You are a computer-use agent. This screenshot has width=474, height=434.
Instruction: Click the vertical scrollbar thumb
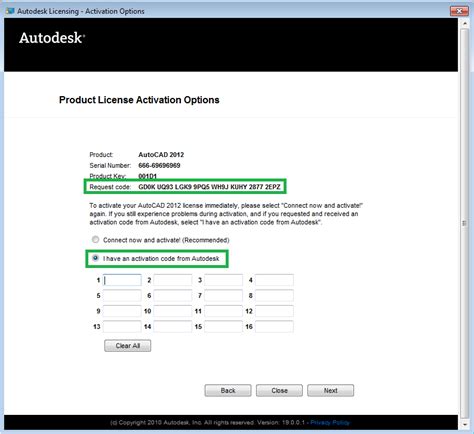[x=465, y=223]
